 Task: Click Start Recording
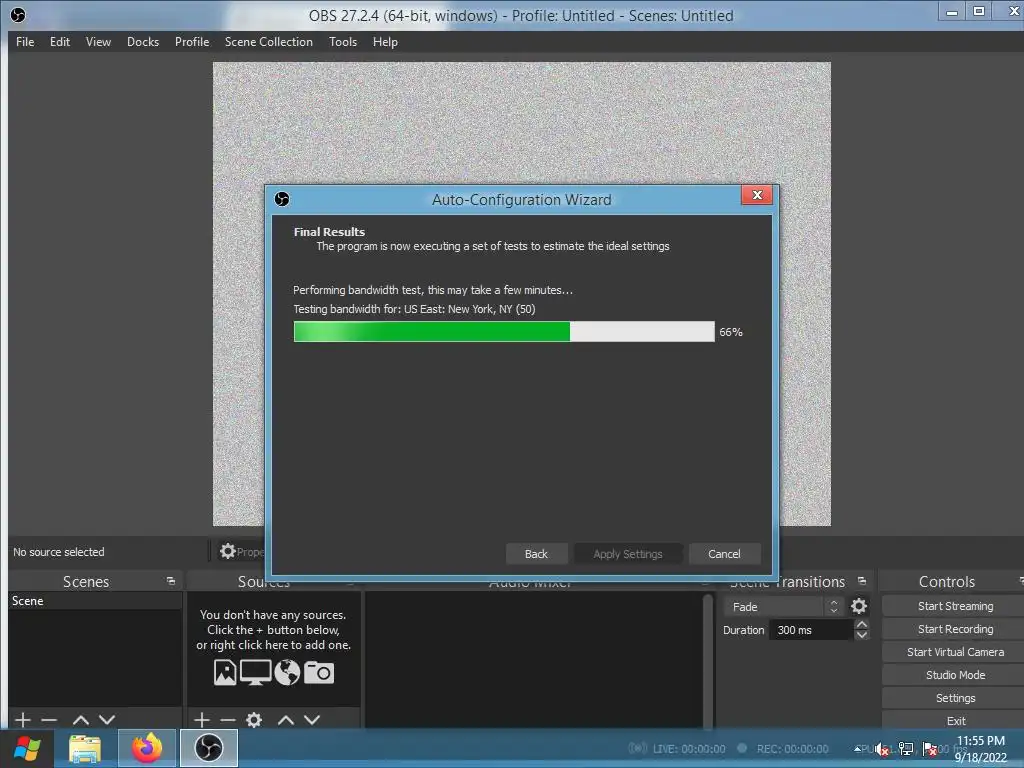click(x=955, y=629)
